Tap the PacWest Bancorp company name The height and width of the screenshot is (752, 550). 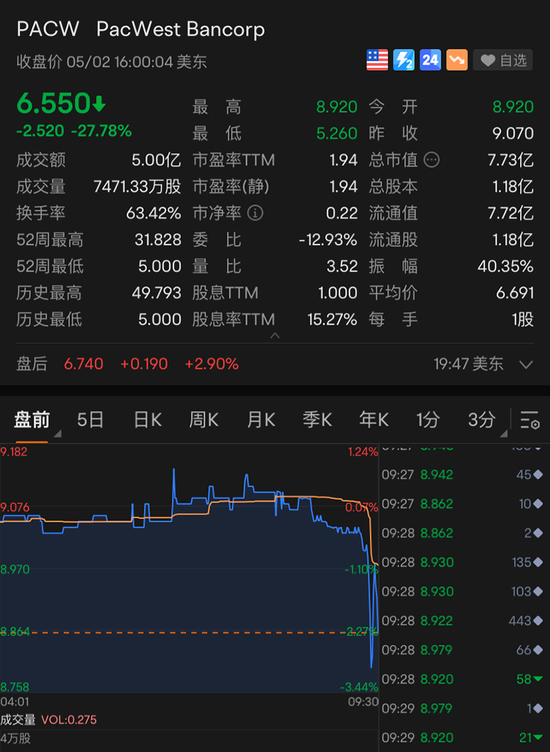point(180,30)
